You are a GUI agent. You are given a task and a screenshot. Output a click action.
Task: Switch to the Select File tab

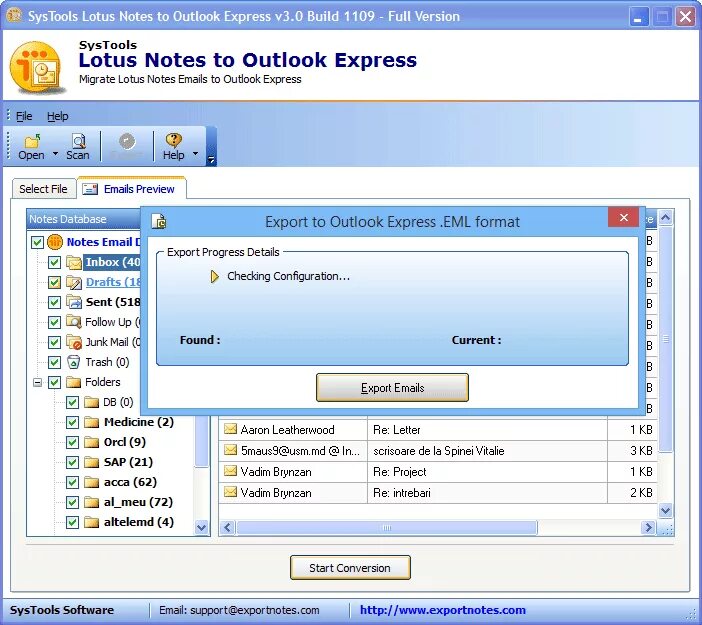tap(43, 189)
